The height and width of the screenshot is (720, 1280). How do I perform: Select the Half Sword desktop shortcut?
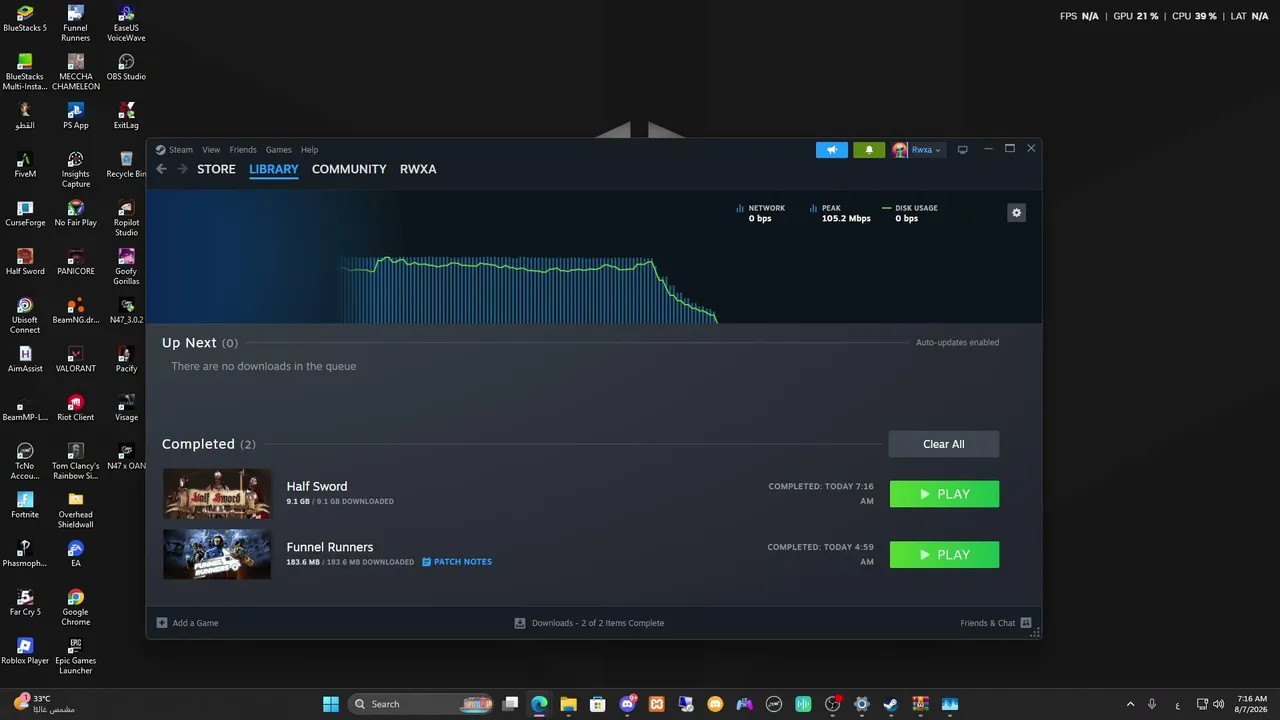[25, 262]
